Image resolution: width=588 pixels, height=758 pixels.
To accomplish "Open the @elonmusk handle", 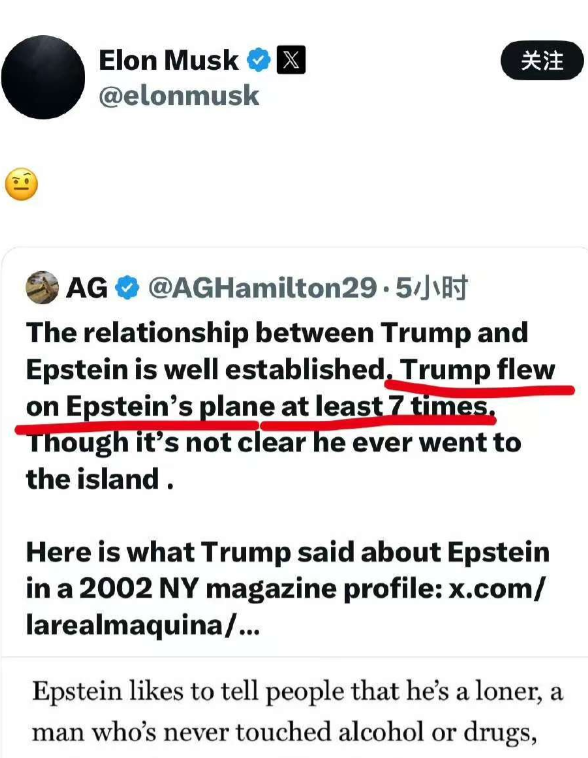I will (179, 95).
